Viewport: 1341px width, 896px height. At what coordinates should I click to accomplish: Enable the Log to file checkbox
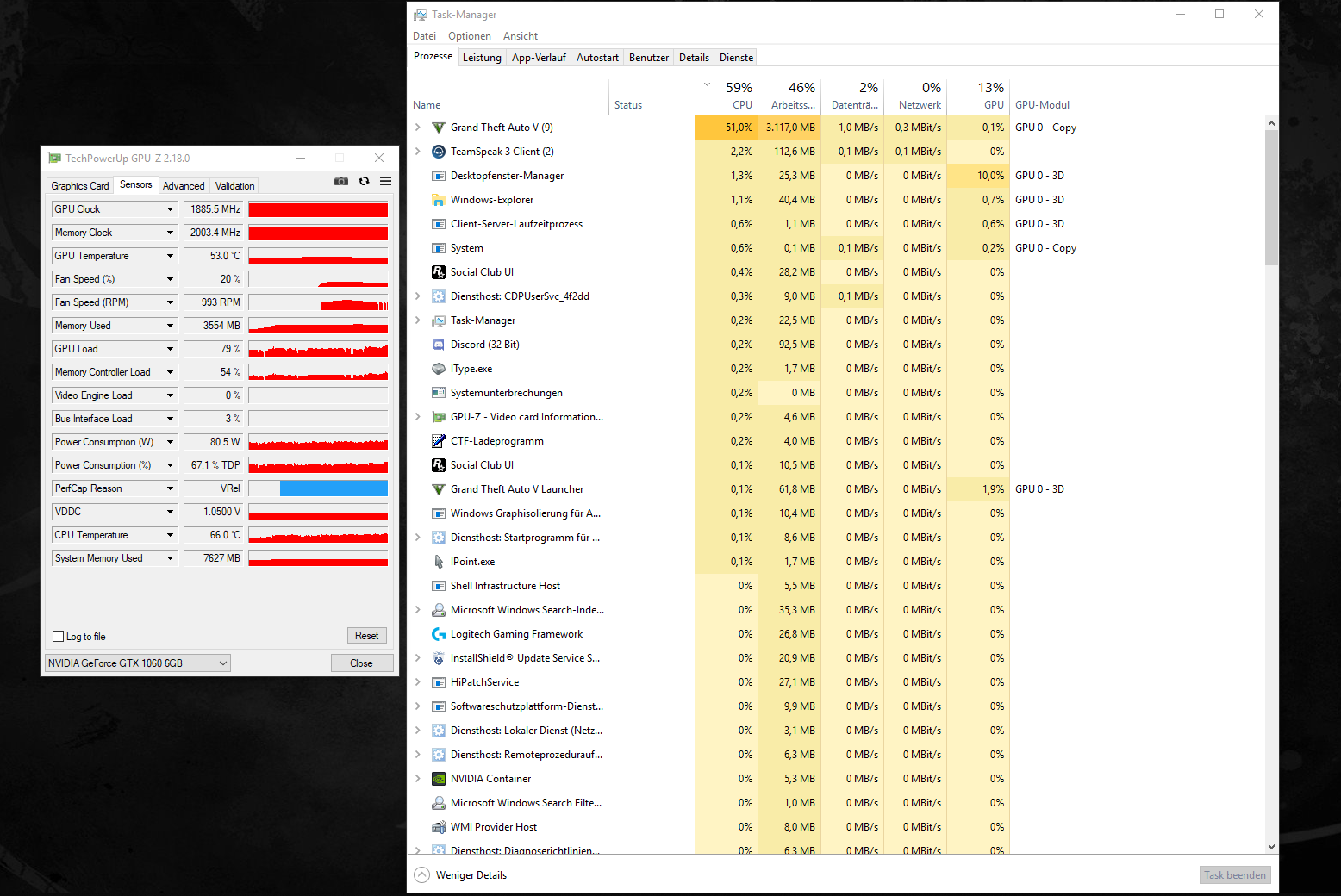click(59, 637)
